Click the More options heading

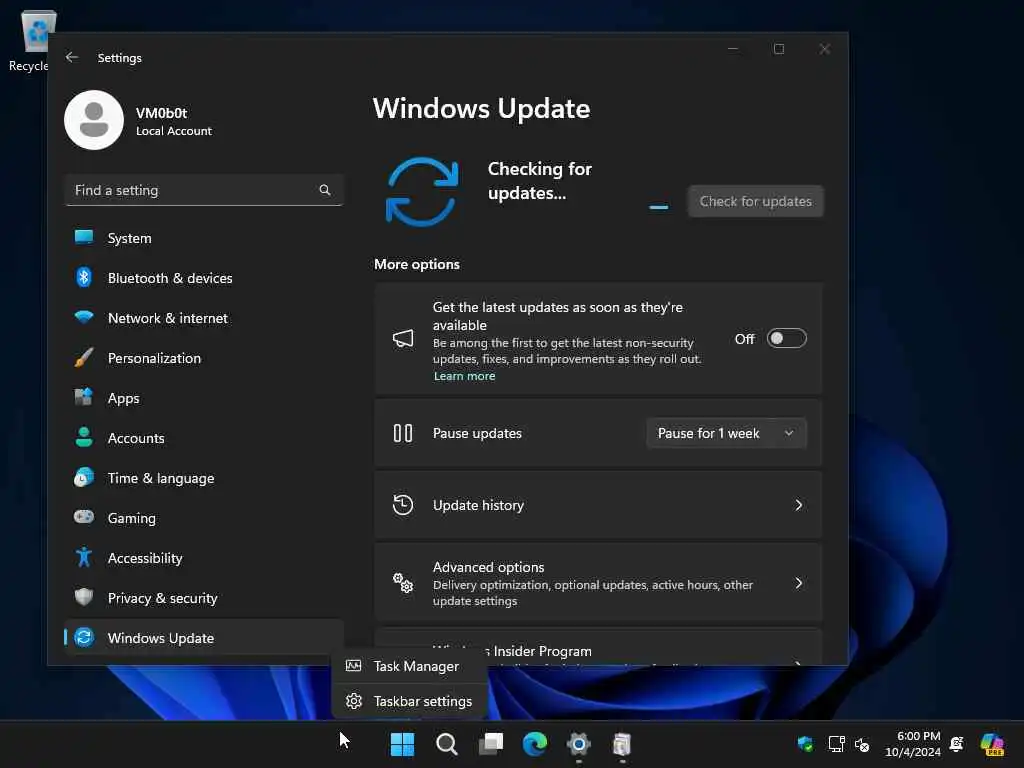417,264
